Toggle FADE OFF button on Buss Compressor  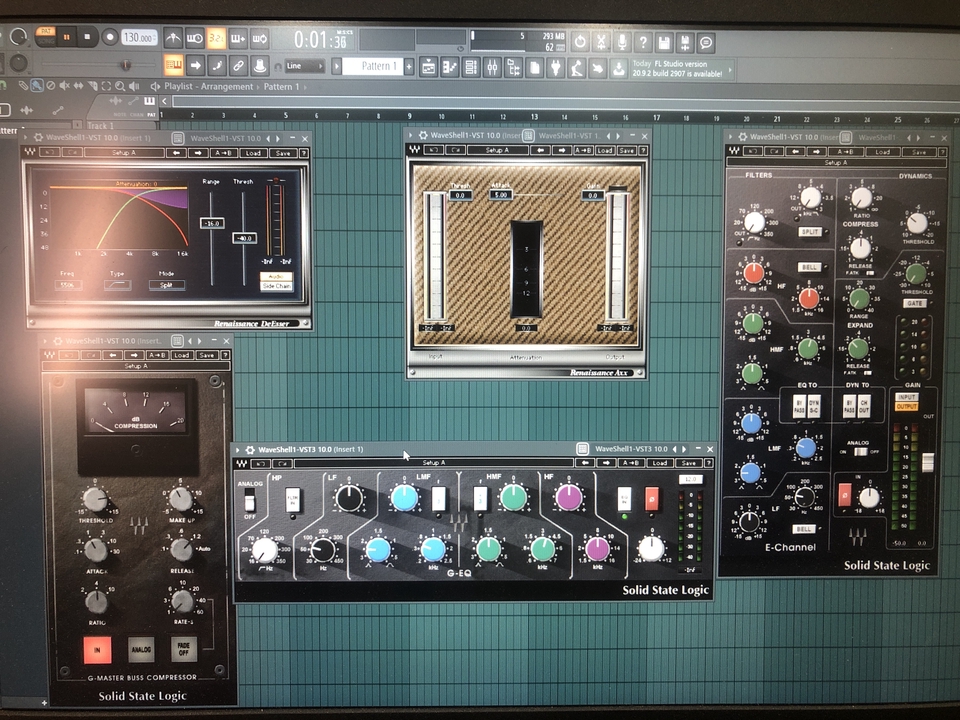click(x=184, y=649)
